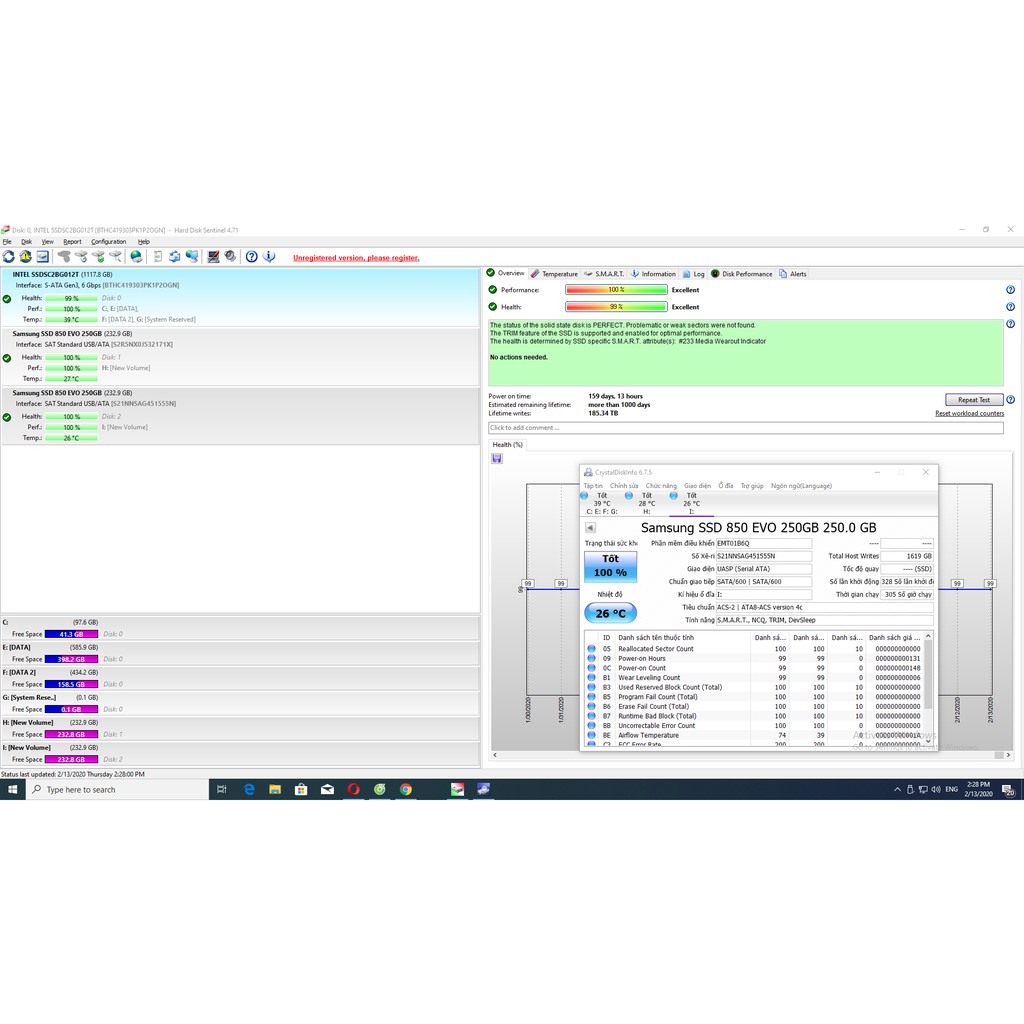Viewport: 1024px width, 1024px height.
Task: Click the save floppy icon above health graph
Action: tap(497, 459)
